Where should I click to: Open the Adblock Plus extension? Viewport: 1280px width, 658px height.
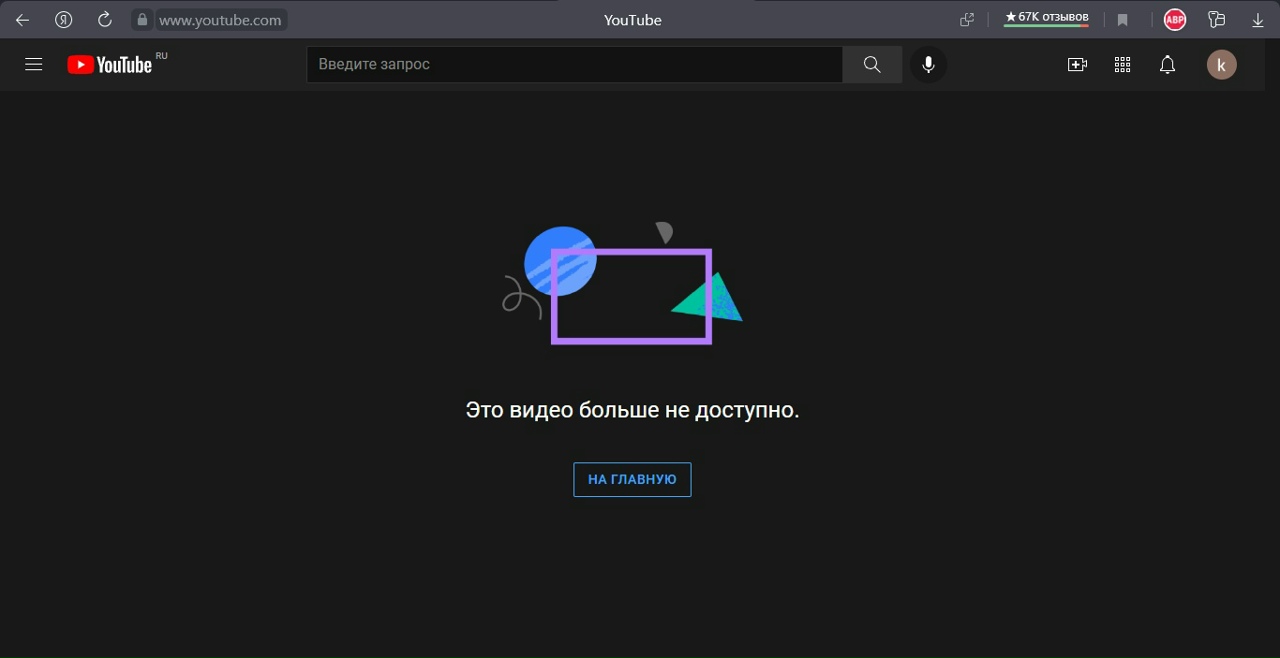1174,20
